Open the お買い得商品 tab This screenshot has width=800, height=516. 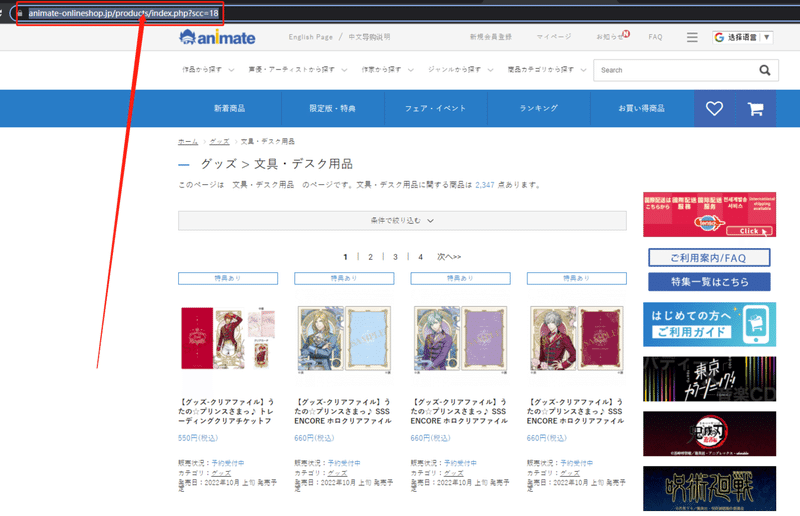642,108
